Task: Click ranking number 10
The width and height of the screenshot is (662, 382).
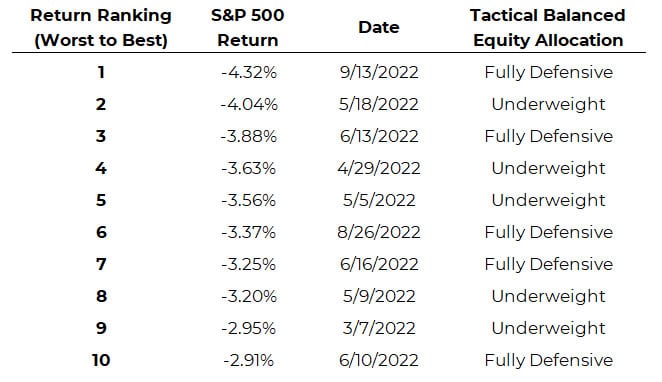Action: [101, 360]
